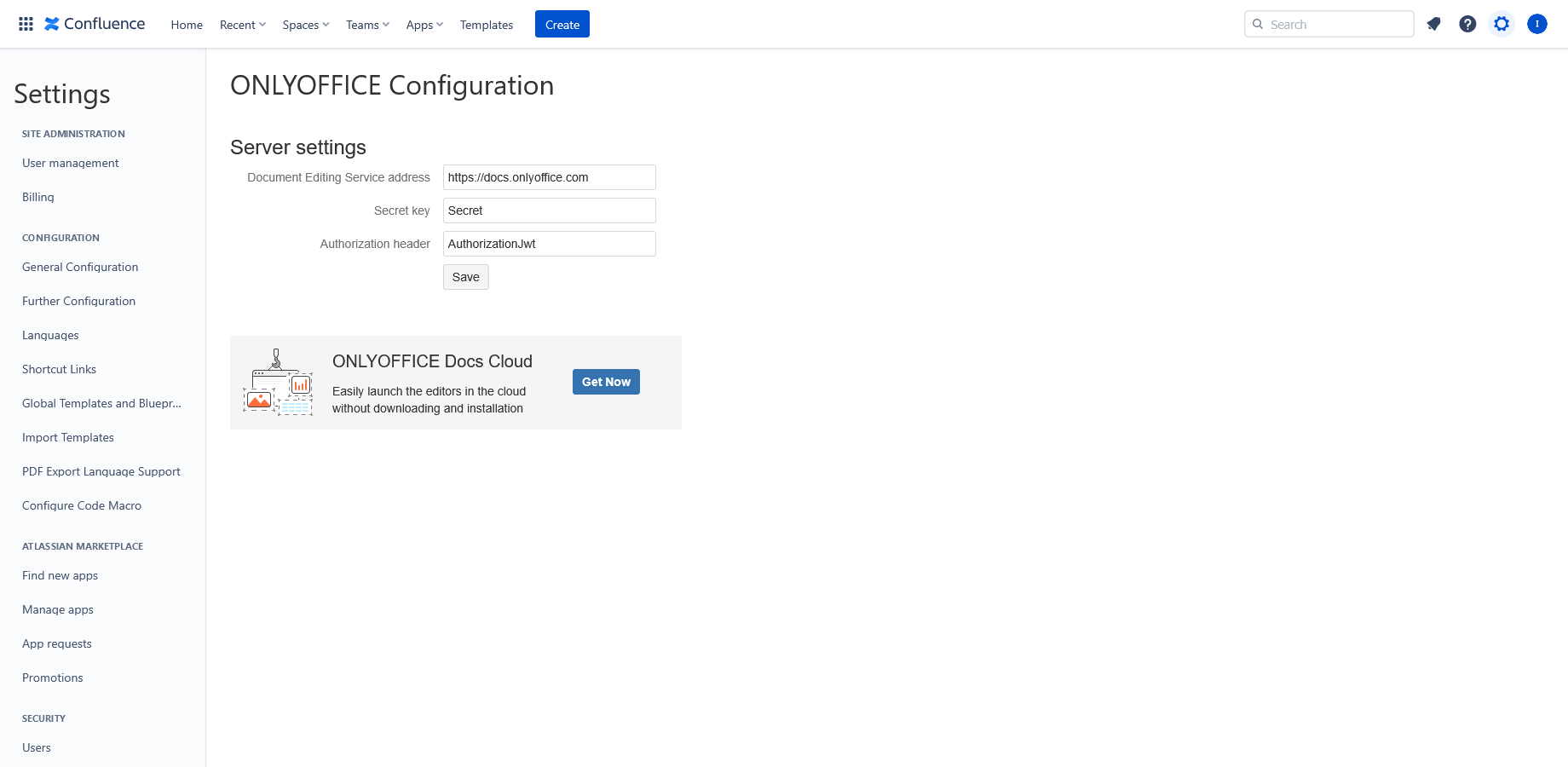The width and height of the screenshot is (1568, 767).
Task: Open App requests
Action: pos(57,643)
